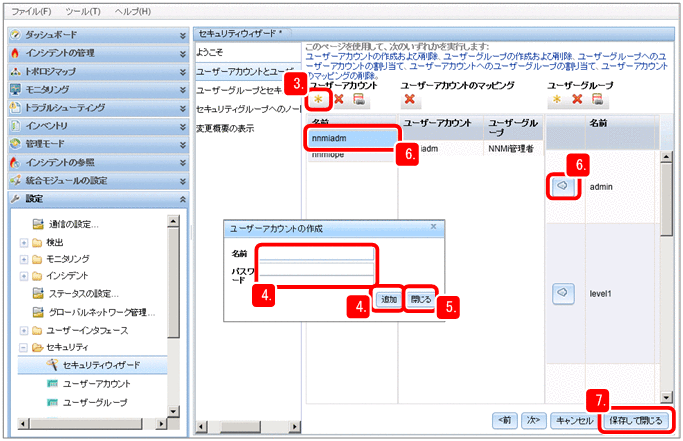Click the トラブルシューティング panel icon
The image size is (683, 441).
16,108
